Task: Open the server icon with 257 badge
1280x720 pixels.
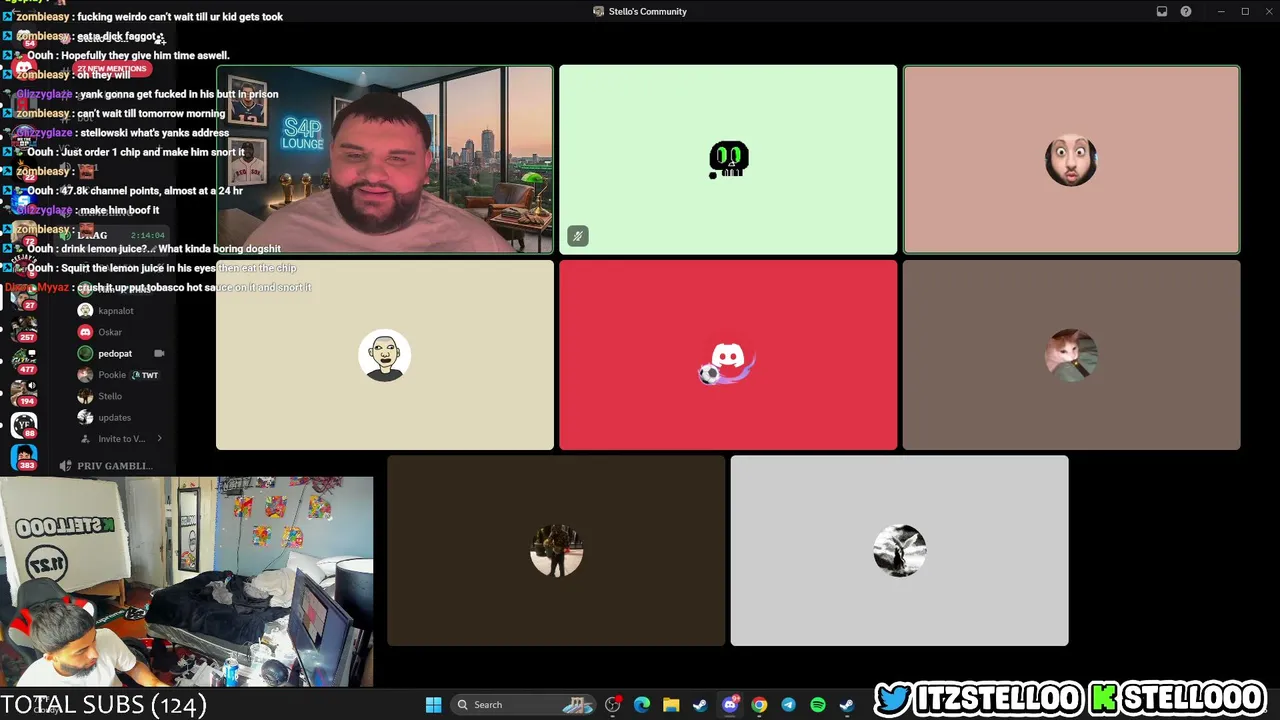Action: [x=24, y=328]
